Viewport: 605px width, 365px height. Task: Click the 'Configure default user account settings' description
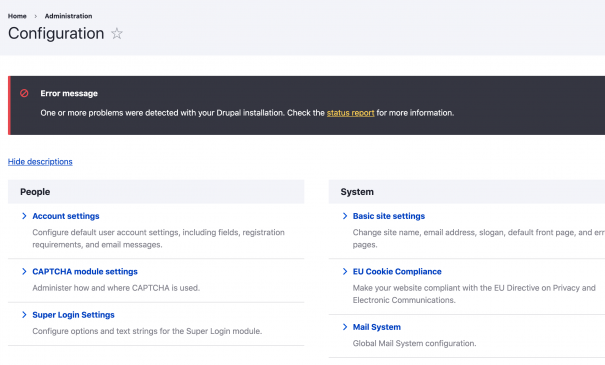tap(159, 238)
